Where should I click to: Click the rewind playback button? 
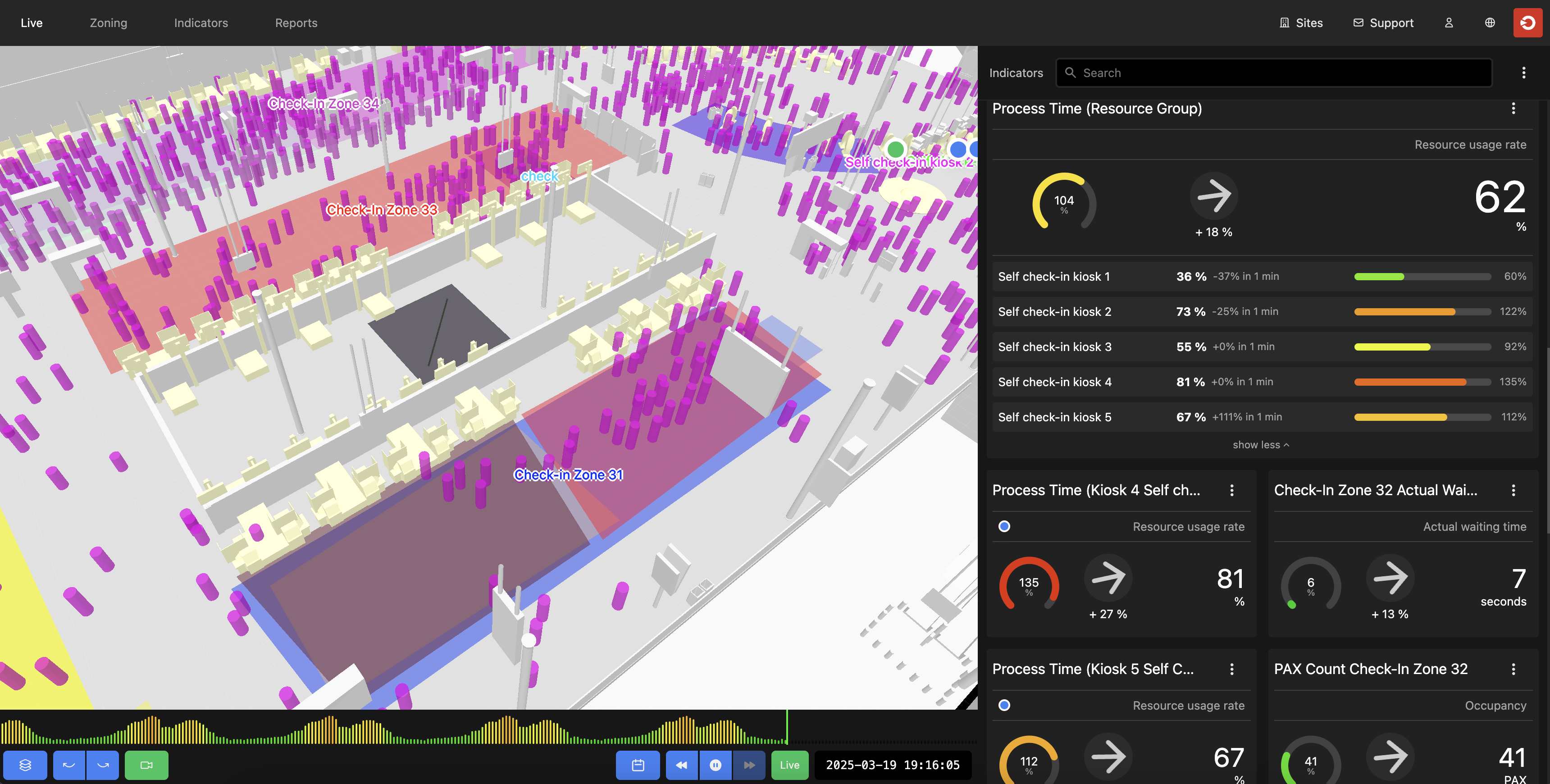tap(682, 765)
